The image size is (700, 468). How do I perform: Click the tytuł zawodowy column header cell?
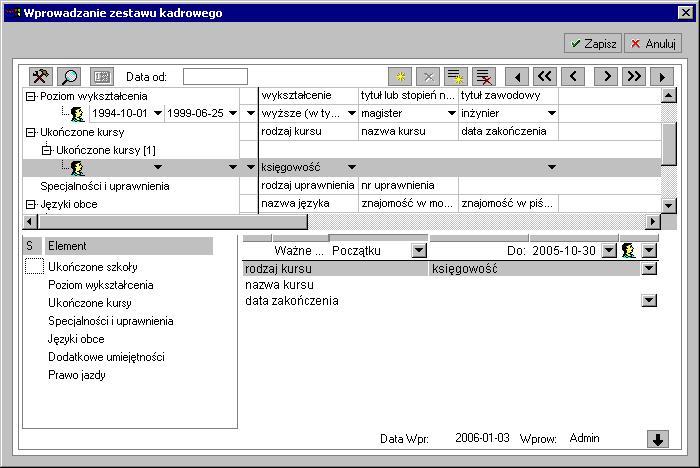[508, 95]
